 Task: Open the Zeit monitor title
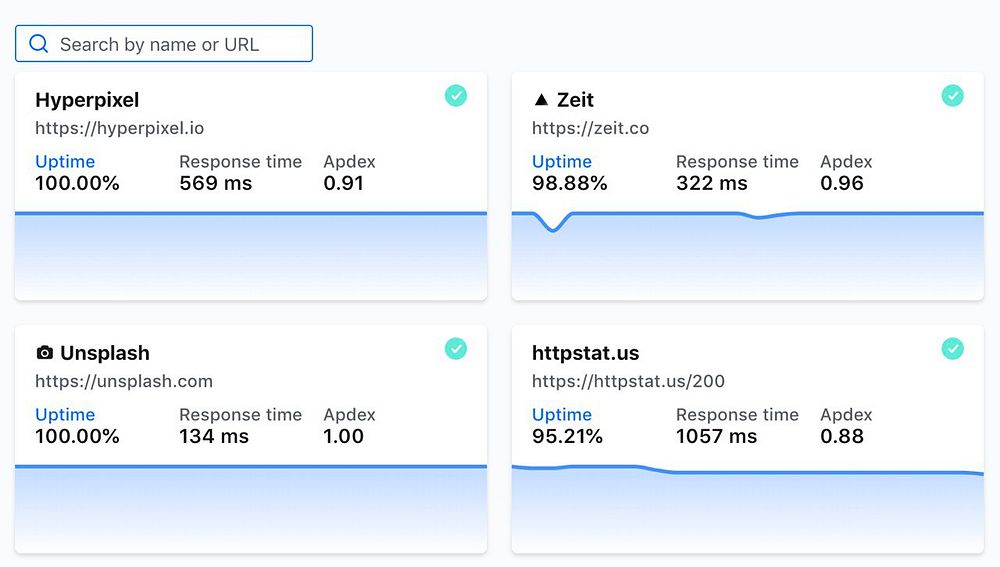pyautogui.click(x=575, y=99)
